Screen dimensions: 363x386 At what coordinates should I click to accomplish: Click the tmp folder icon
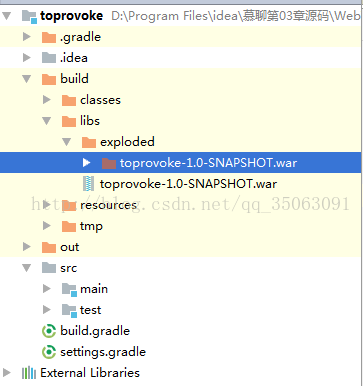coord(69,227)
